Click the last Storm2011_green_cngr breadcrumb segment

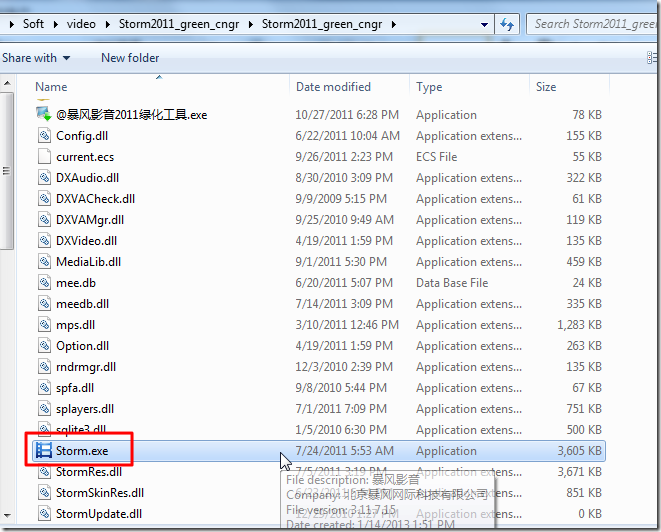click(322, 24)
